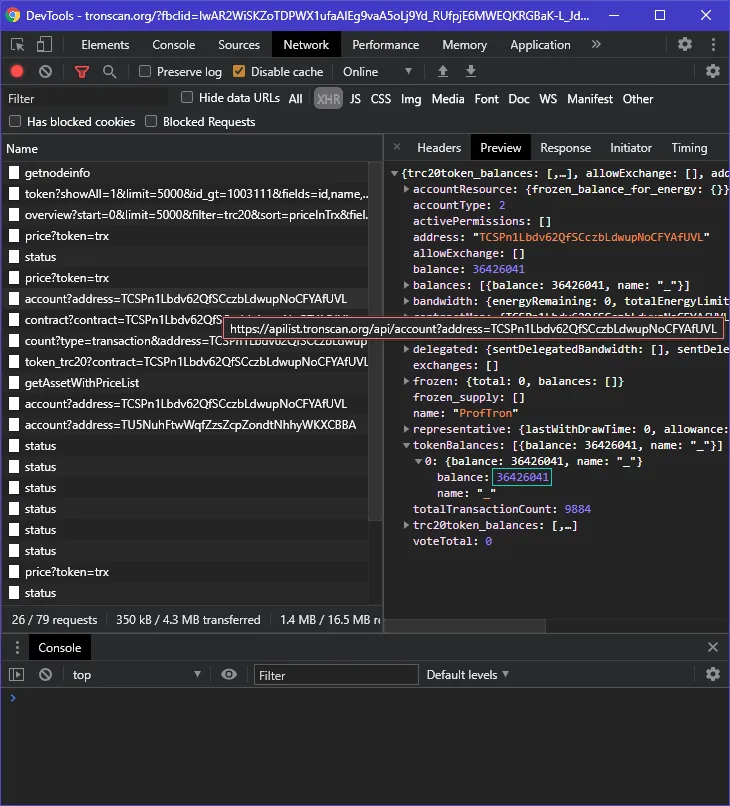Enable Preserve log checkbox
The width and height of the screenshot is (730, 806).
pyautogui.click(x=145, y=71)
